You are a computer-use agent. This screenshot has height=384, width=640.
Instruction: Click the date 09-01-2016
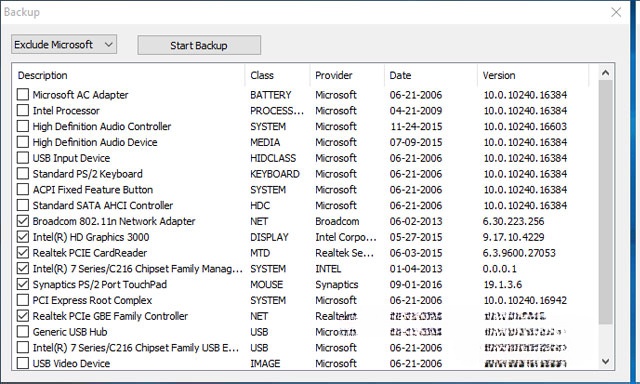point(416,284)
